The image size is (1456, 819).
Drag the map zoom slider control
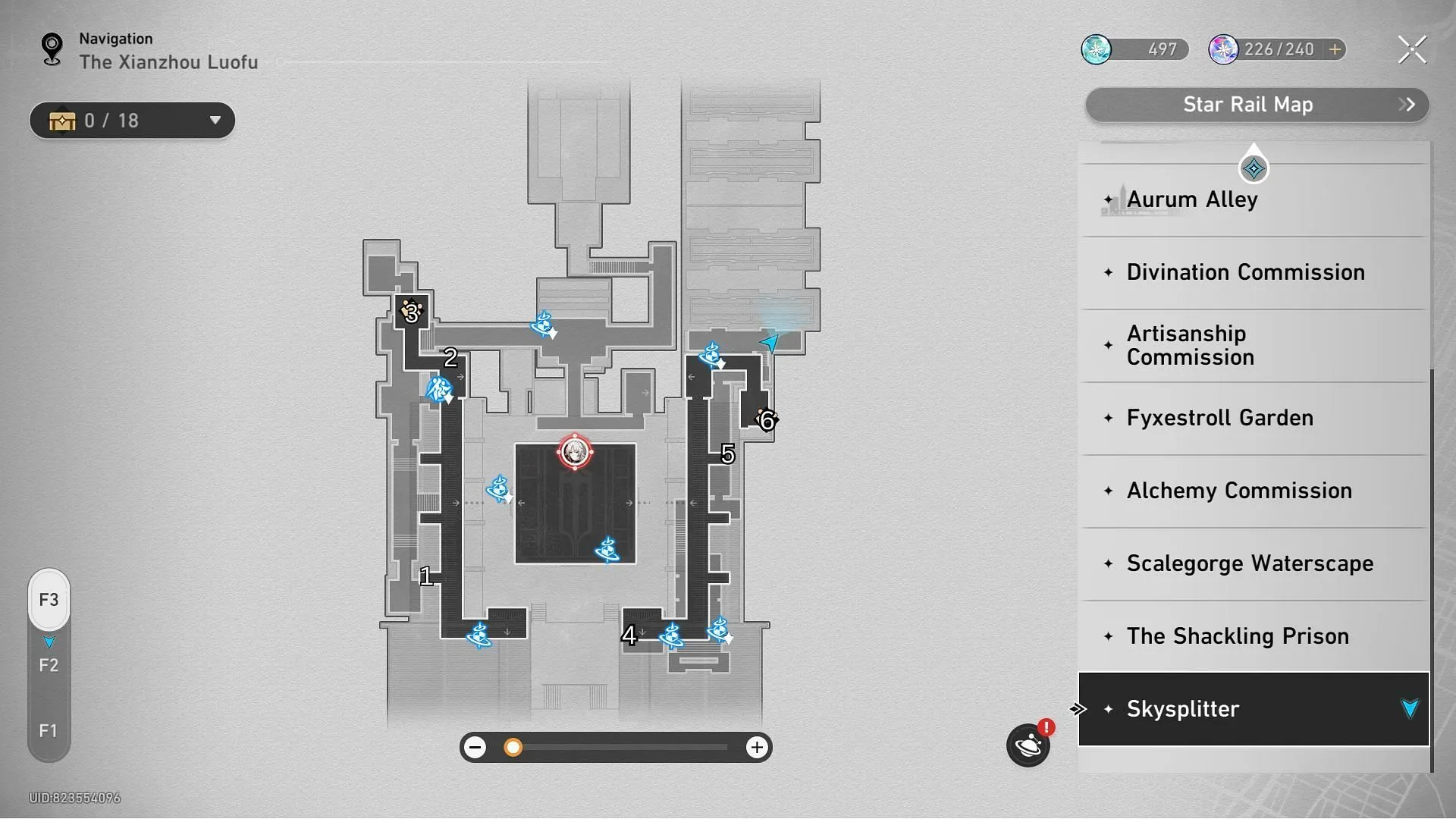[x=511, y=747]
